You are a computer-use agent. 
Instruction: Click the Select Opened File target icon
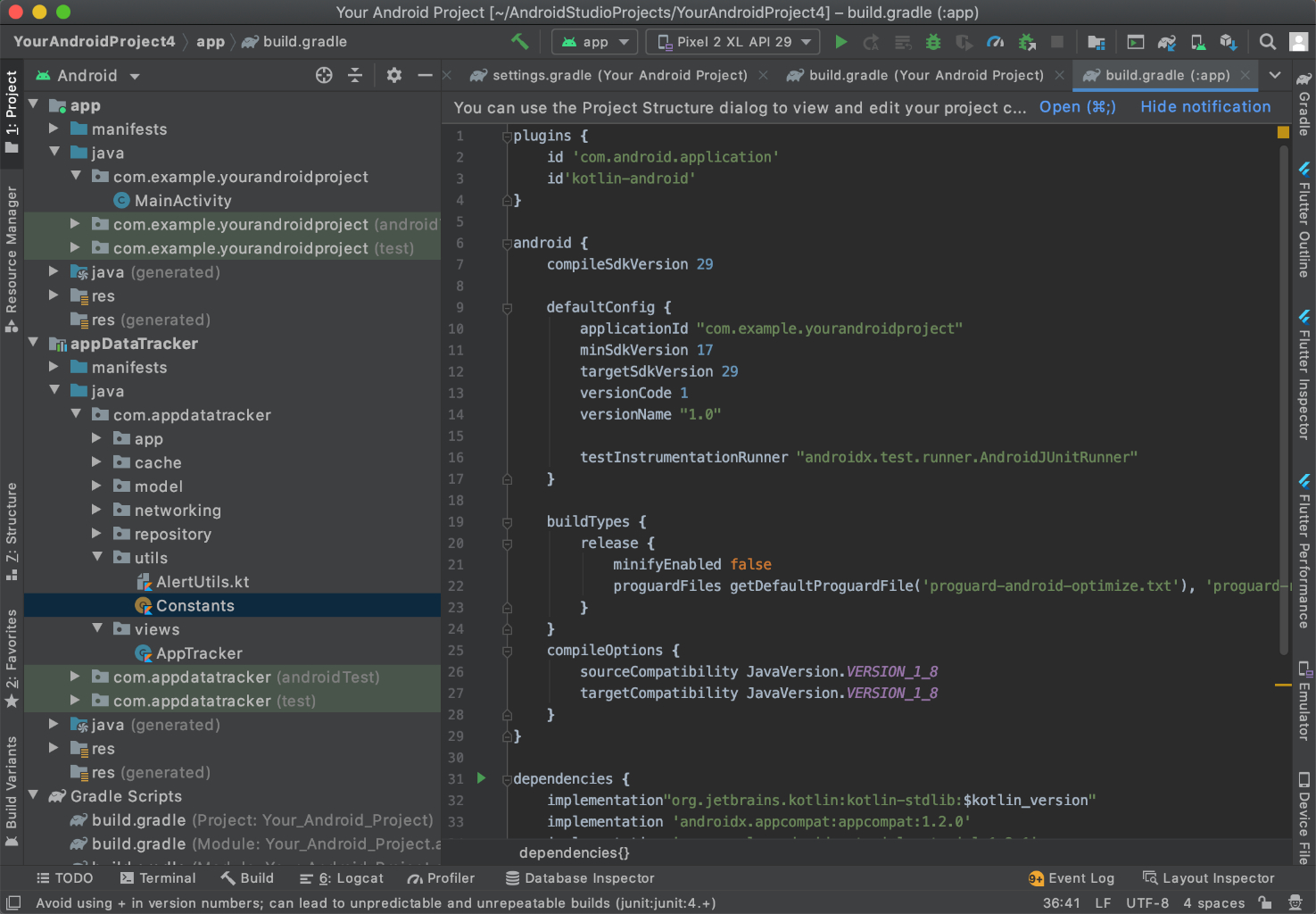point(324,76)
